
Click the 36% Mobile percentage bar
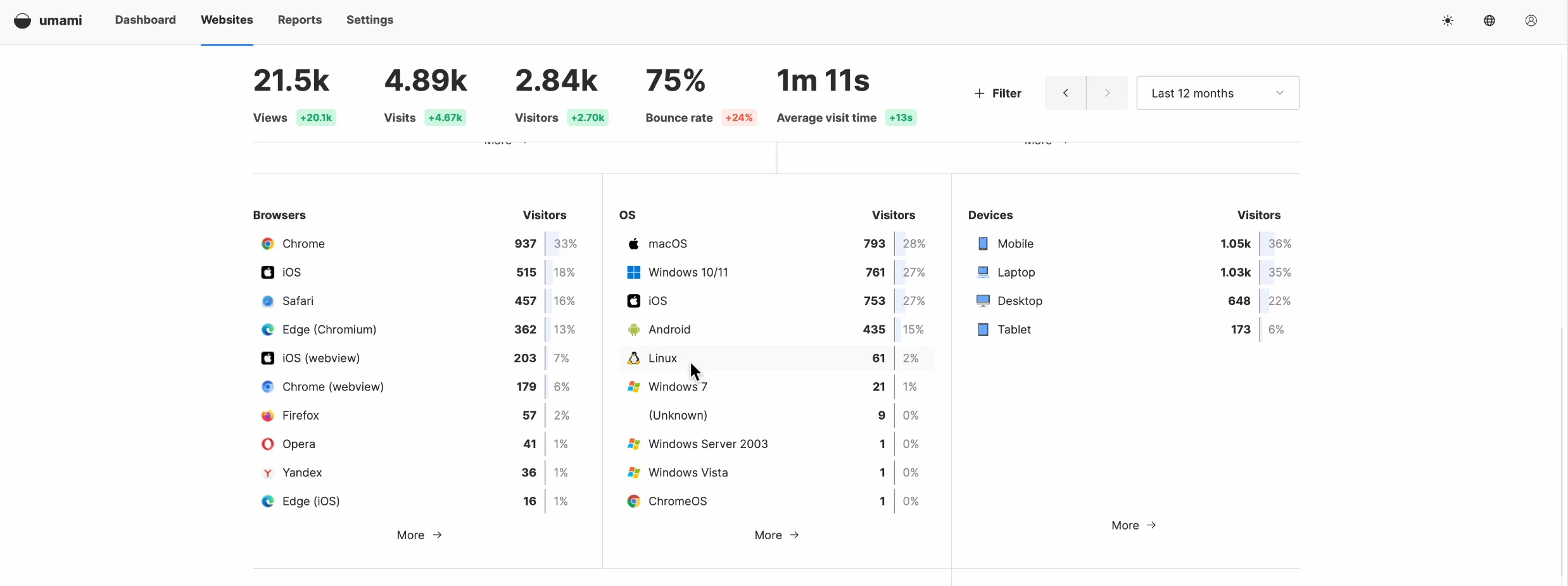point(1276,244)
